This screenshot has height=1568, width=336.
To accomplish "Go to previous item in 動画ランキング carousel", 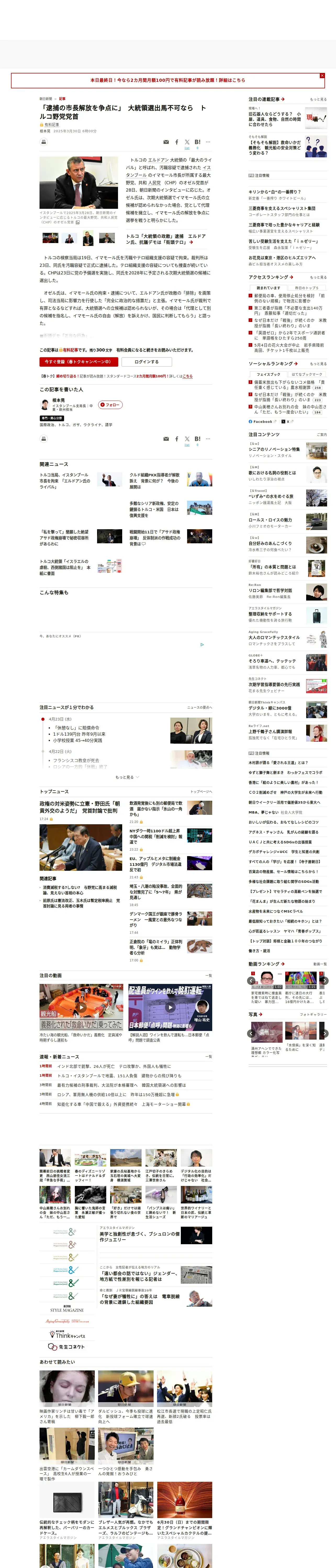I will [x=251, y=981].
